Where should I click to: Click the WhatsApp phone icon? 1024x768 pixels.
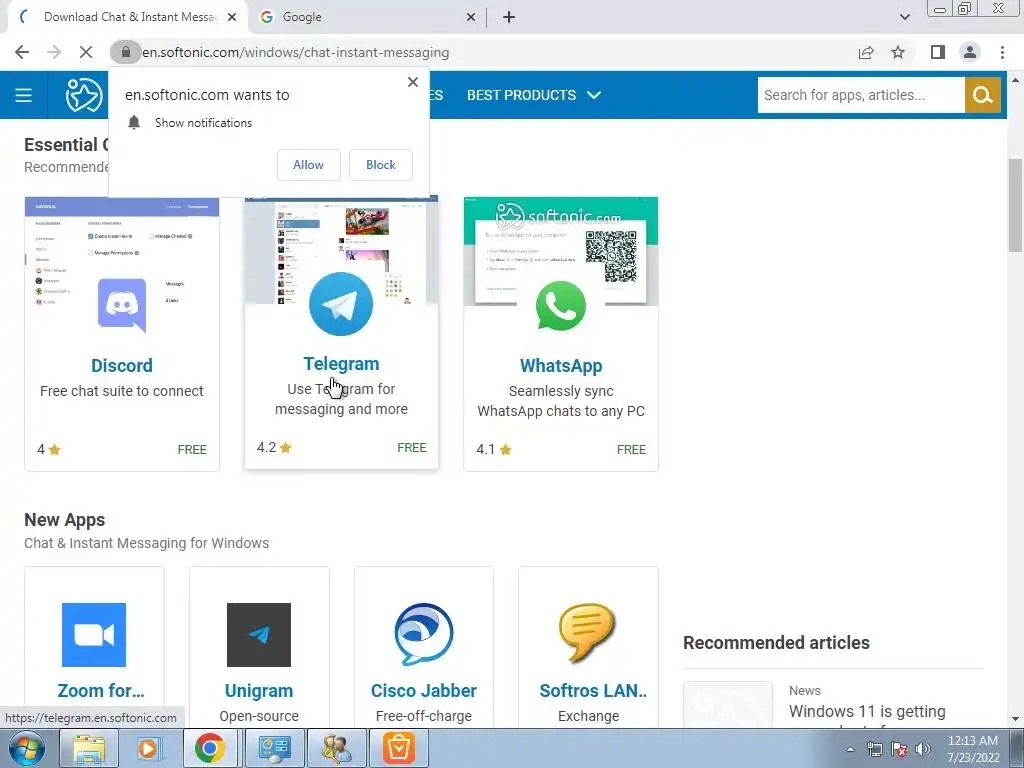coord(560,306)
